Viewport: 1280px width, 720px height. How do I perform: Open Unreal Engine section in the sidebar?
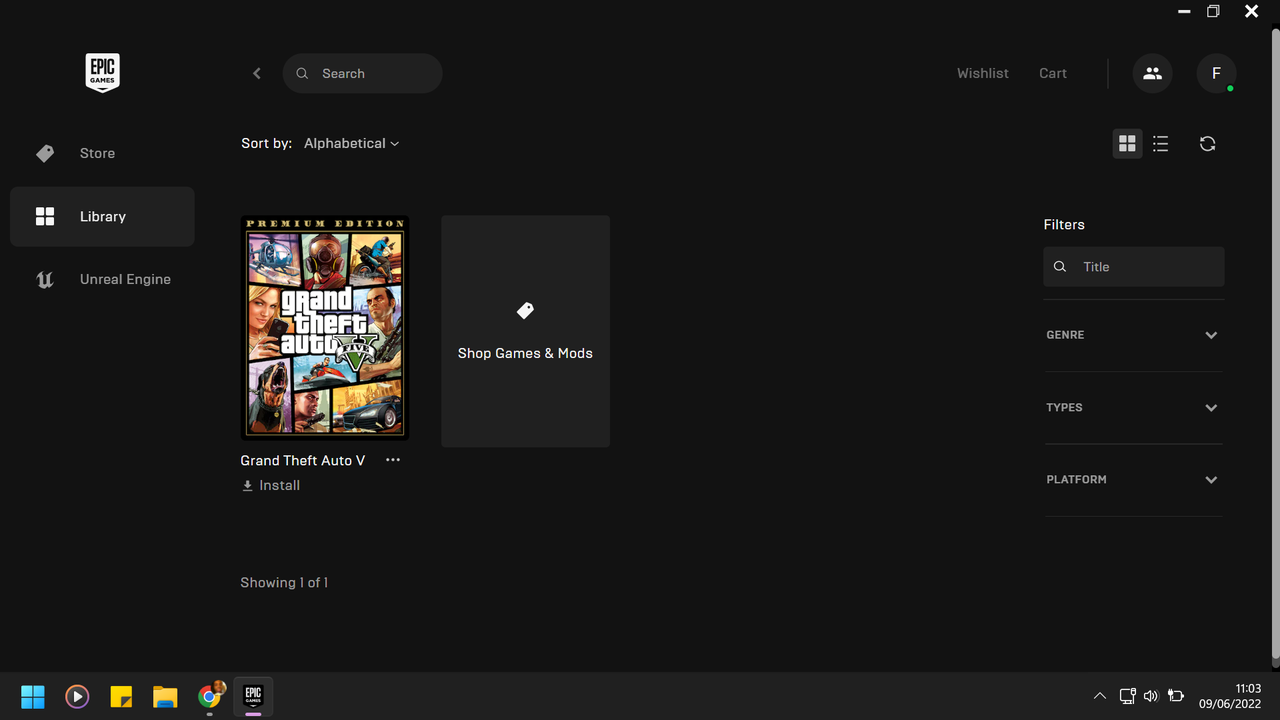tap(102, 279)
